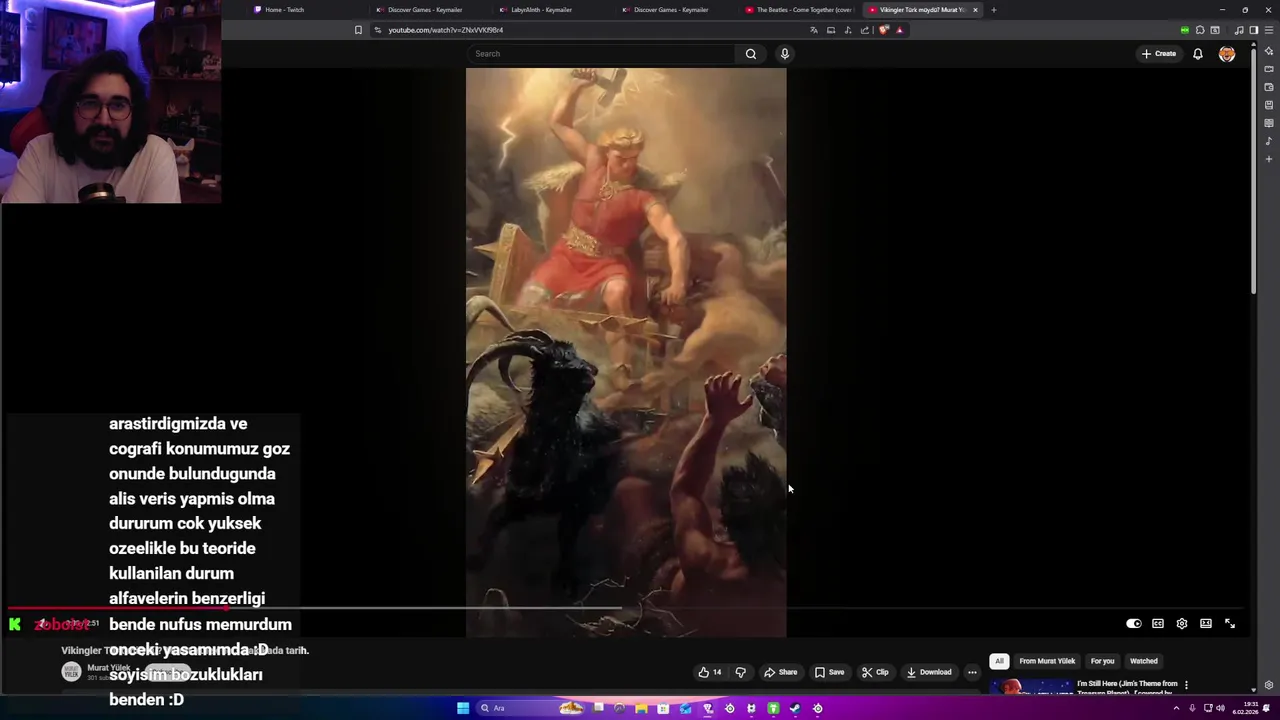Open the Murat Yülek channel avatar
The image size is (1280, 720).
[71, 672]
